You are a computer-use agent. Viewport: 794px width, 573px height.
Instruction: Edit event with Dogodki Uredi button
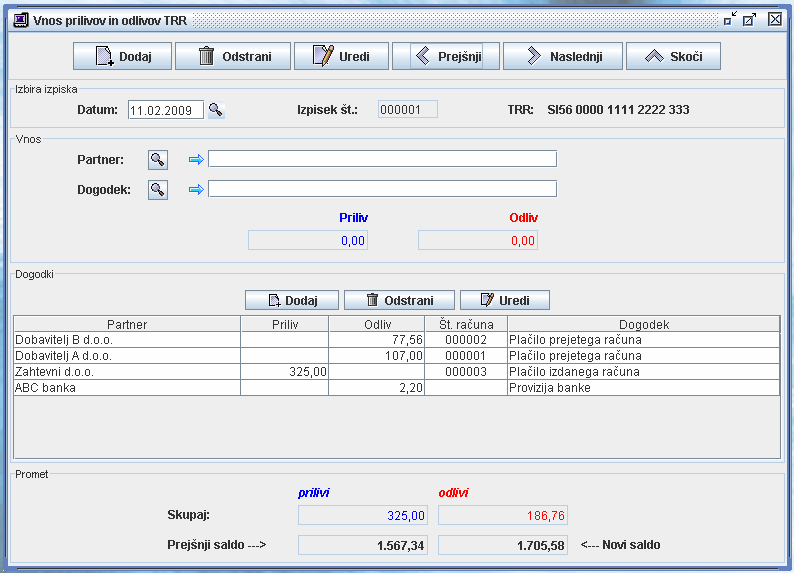tap(505, 300)
